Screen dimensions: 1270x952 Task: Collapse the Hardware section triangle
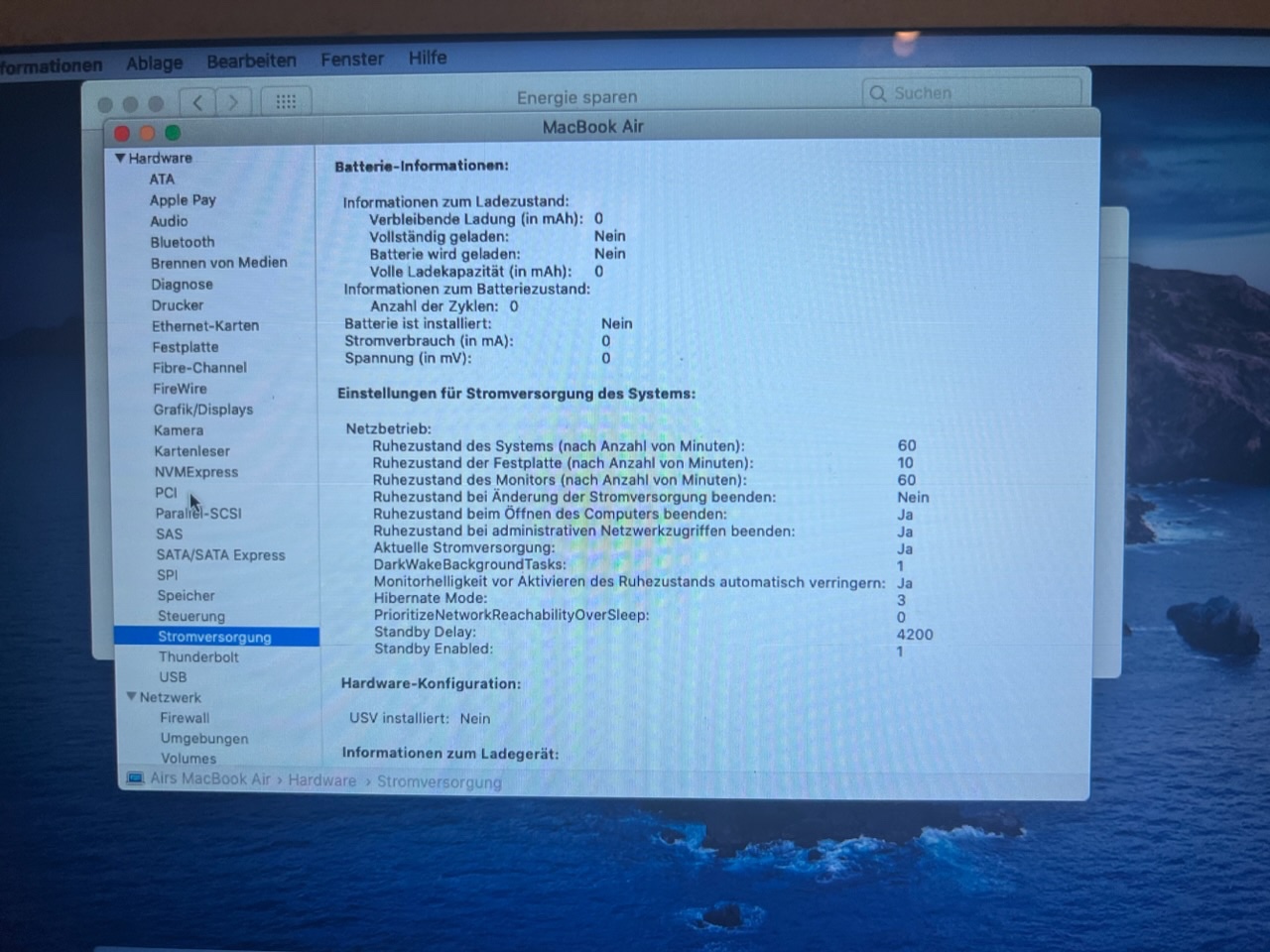[120, 158]
